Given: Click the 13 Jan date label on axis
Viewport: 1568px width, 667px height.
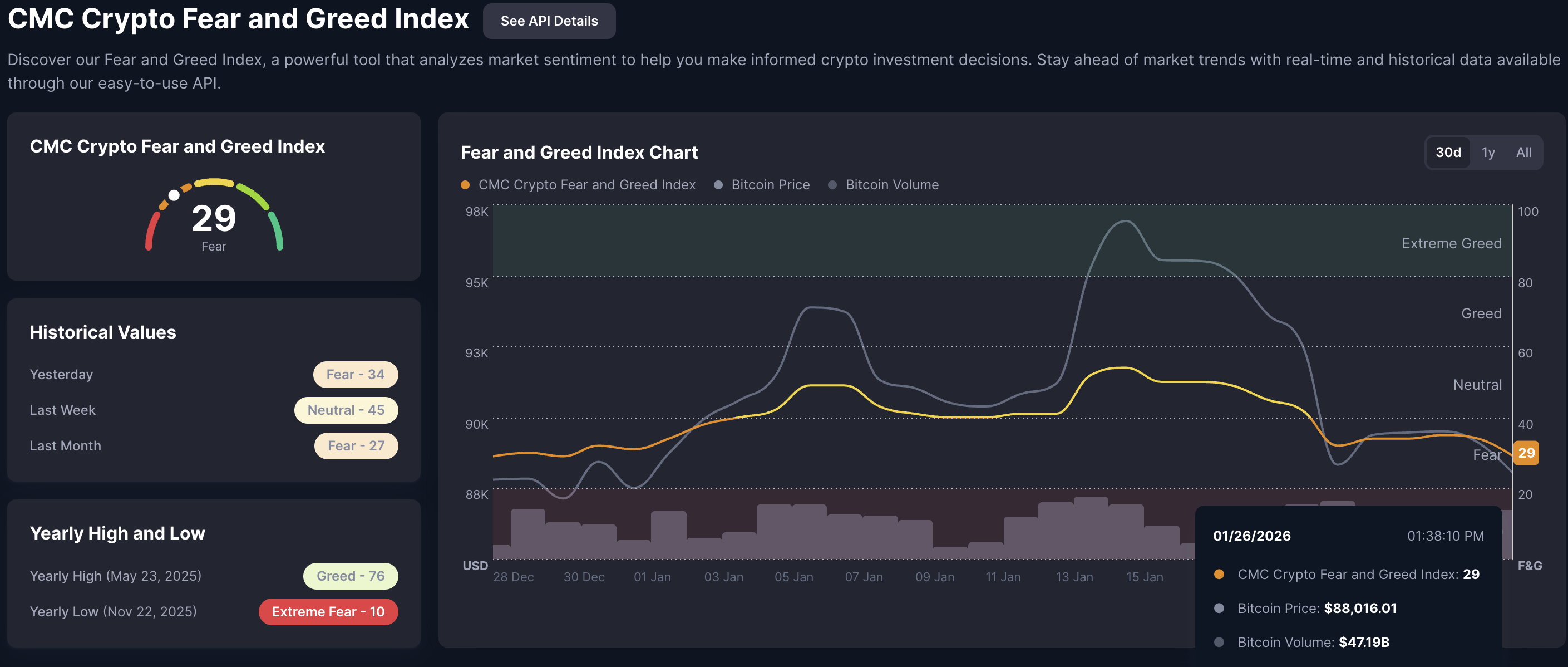Looking at the screenshot, I should point(1074,577).
